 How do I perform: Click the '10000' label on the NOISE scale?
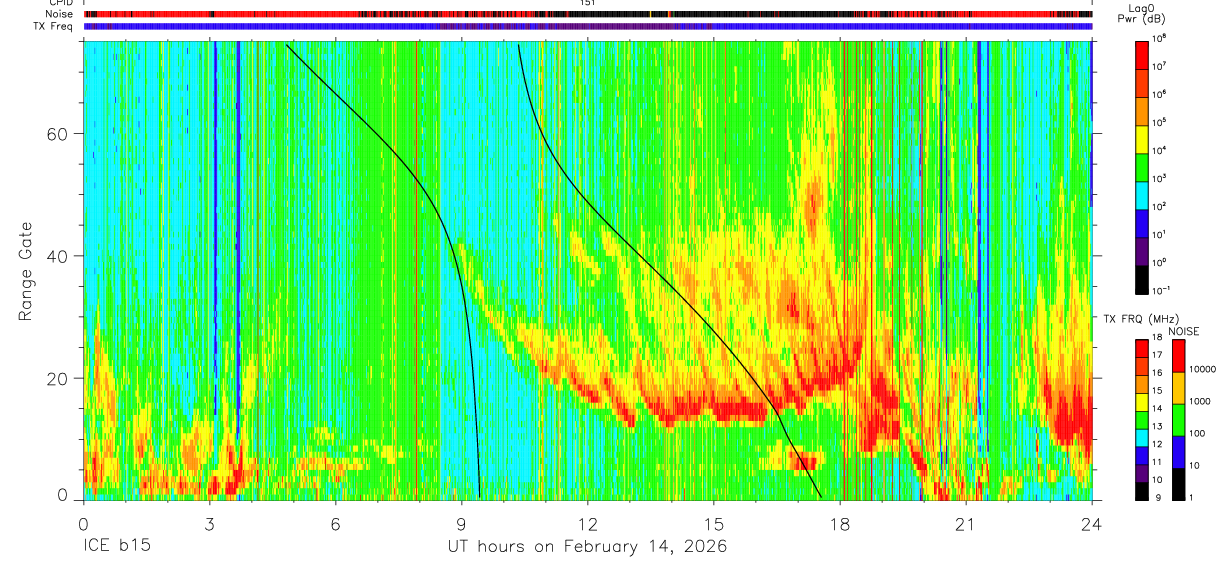click(x=1203, y=370)
